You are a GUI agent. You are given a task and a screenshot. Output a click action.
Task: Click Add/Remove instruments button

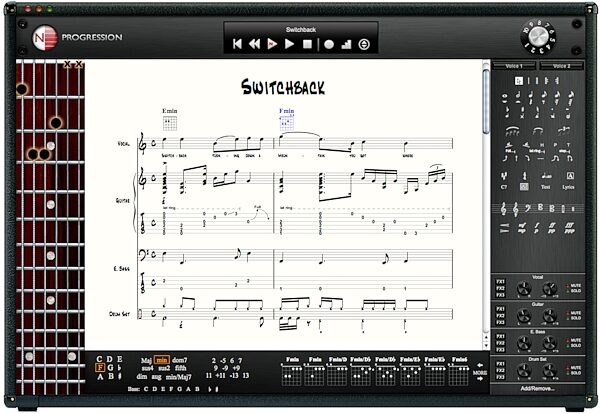point(538,389)
